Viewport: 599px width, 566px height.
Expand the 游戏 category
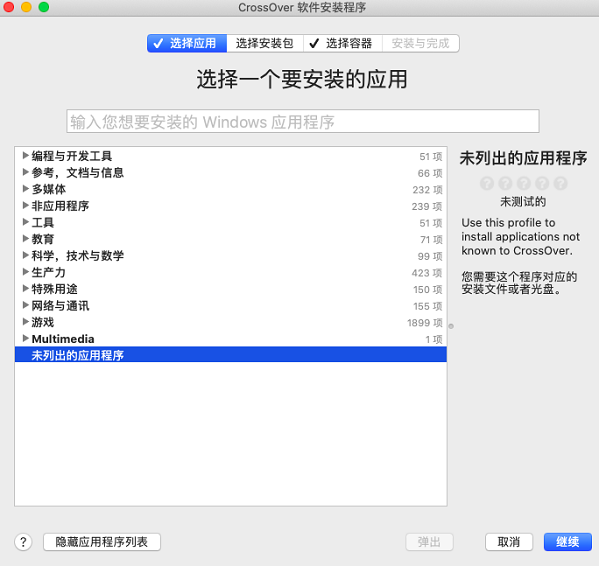click(26, 322)
